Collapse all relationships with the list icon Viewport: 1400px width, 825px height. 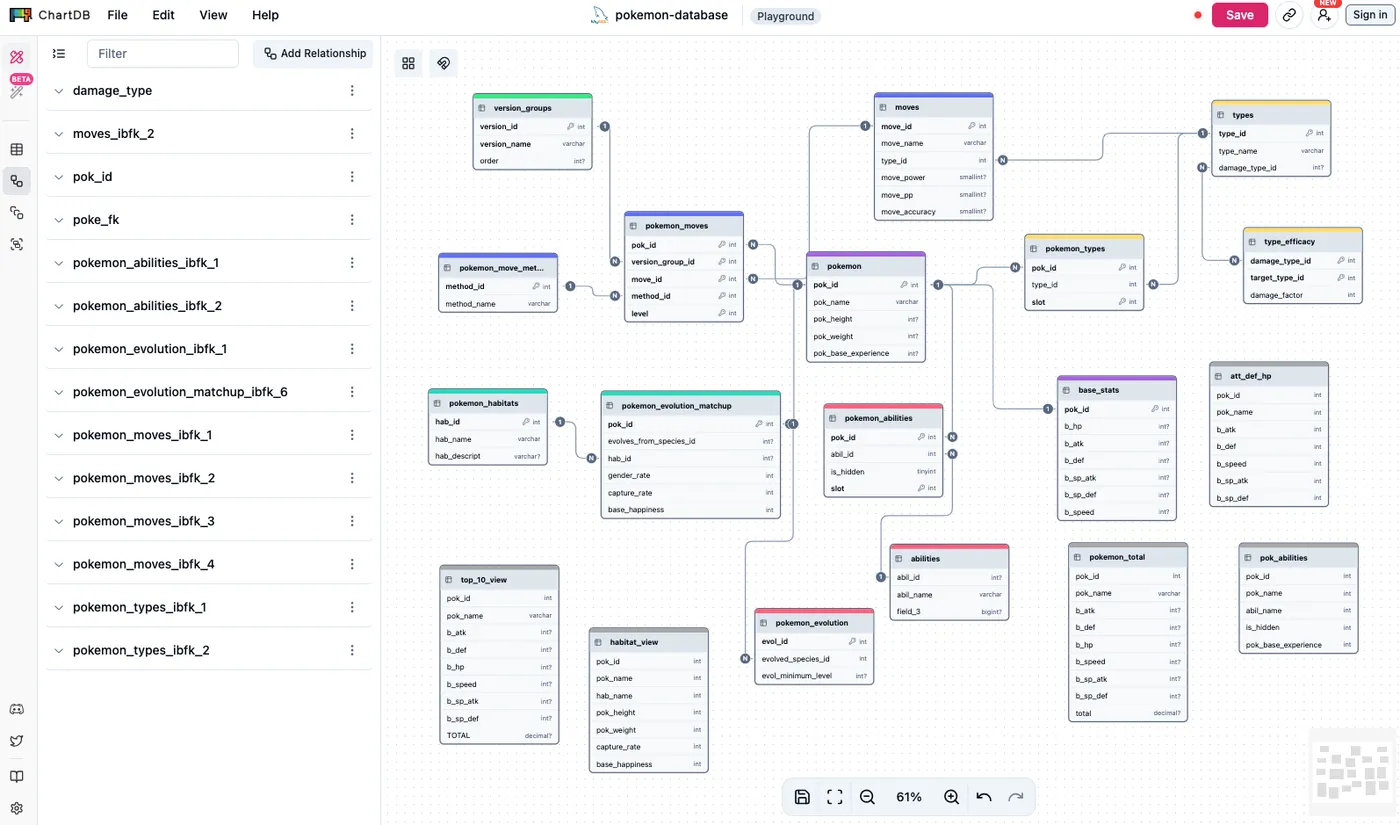tap(59, 54)
